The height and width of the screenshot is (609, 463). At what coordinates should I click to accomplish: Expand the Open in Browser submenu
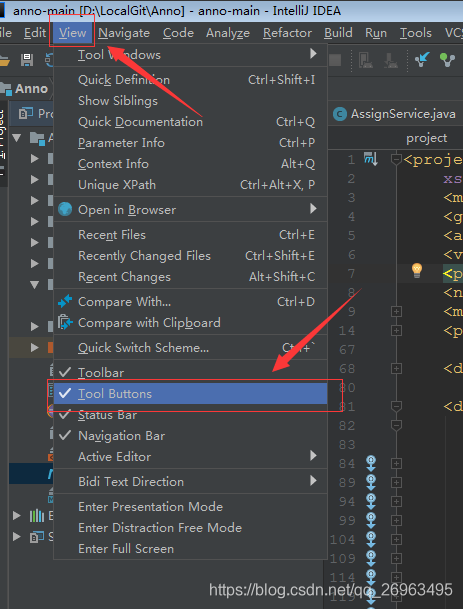[190, 210]
